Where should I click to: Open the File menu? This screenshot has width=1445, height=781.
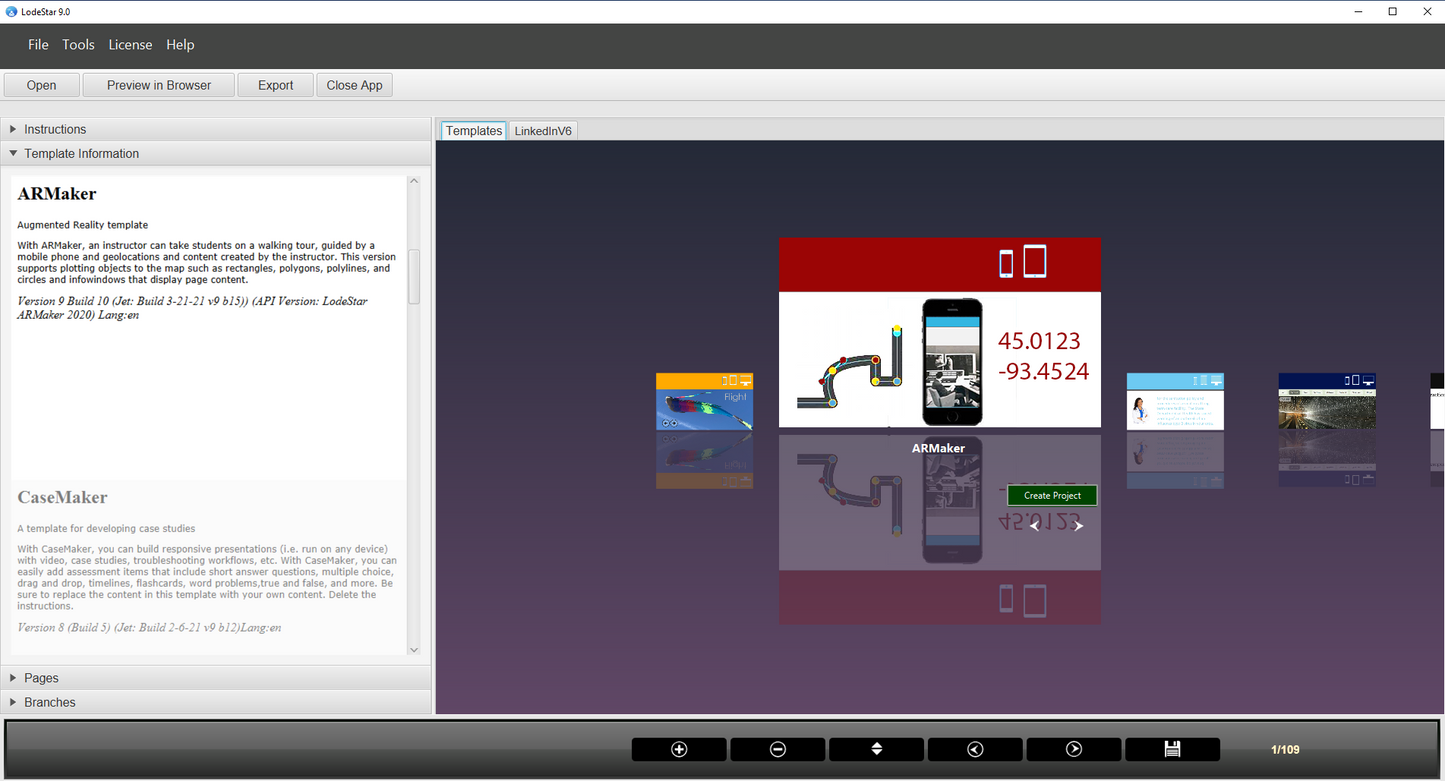coord(38,45)
